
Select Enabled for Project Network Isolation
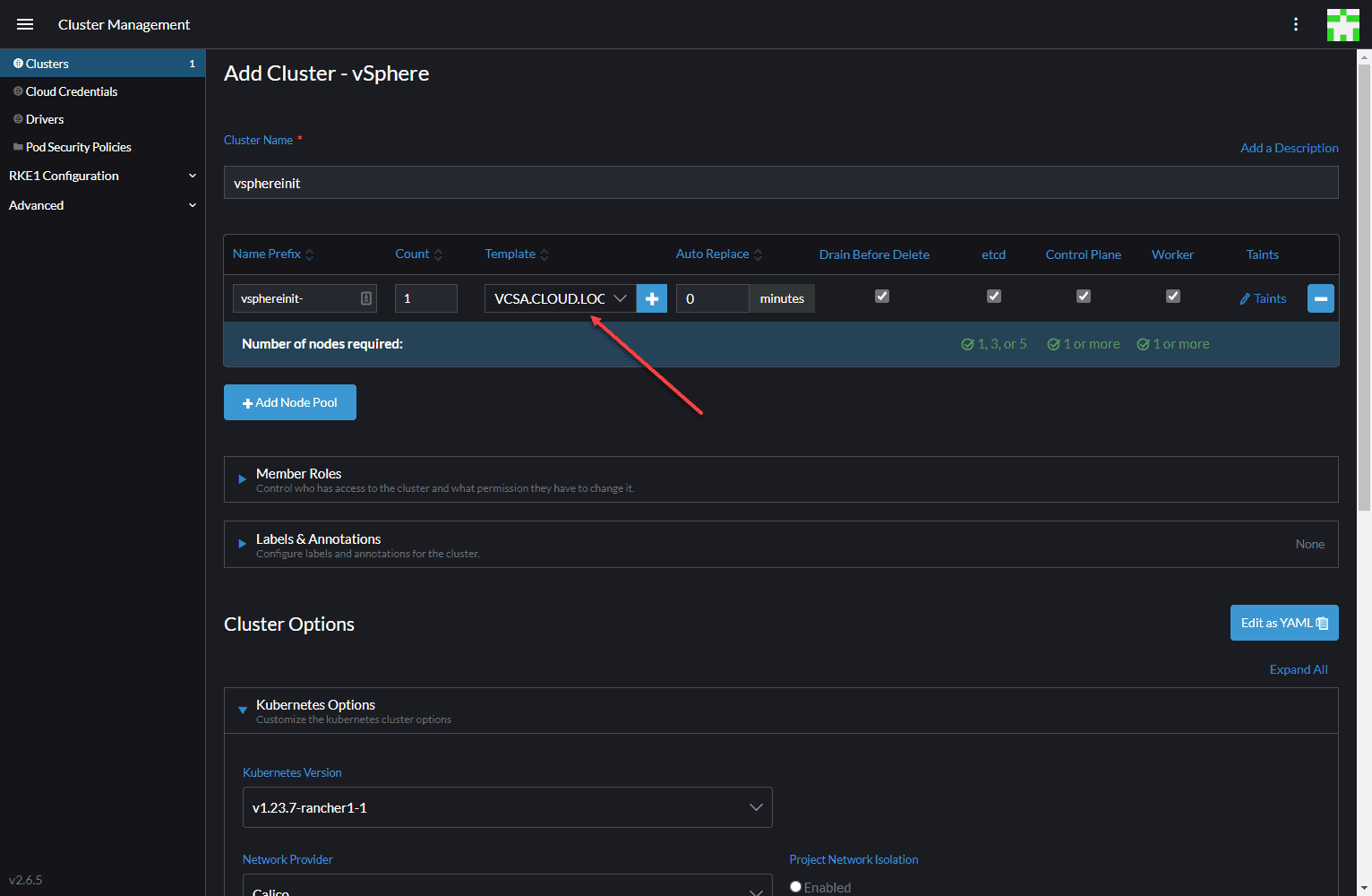point(795,886)
